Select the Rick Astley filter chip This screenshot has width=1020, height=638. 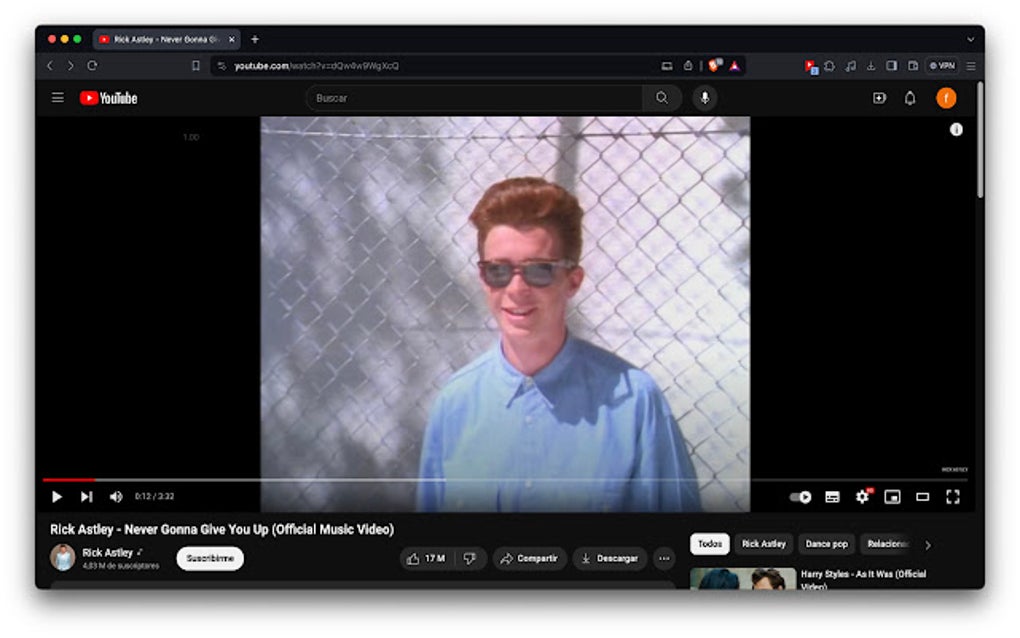click(763, 543)
